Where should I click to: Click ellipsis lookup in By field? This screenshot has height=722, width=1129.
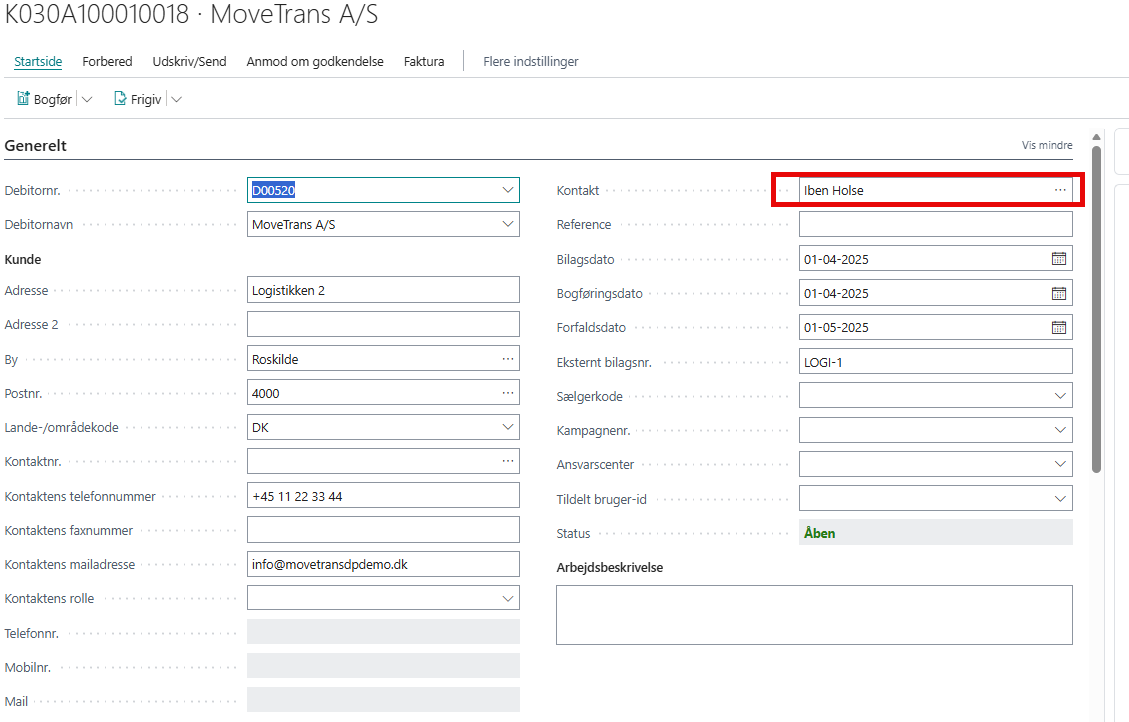[x=508, y=359]
